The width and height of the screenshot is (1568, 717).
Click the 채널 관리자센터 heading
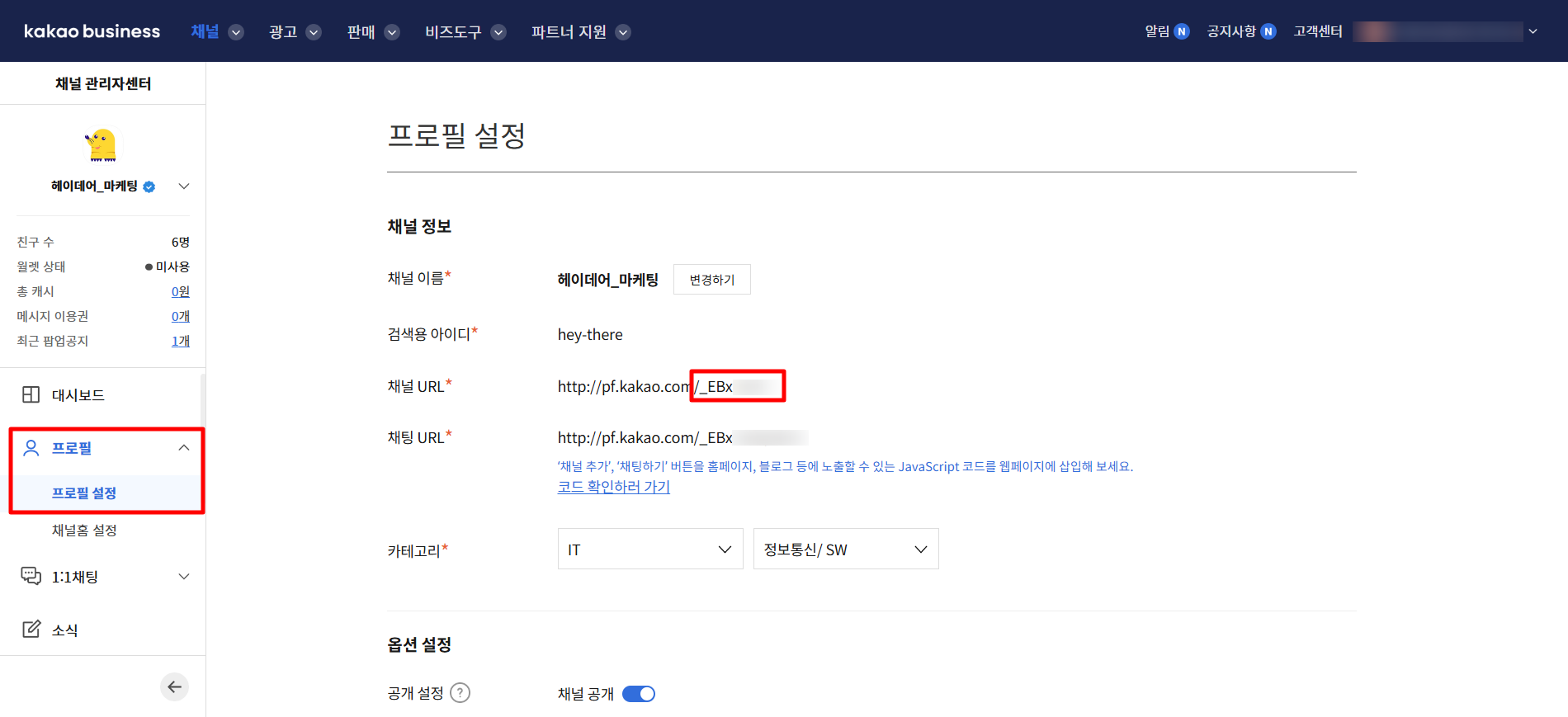[103, 83]
